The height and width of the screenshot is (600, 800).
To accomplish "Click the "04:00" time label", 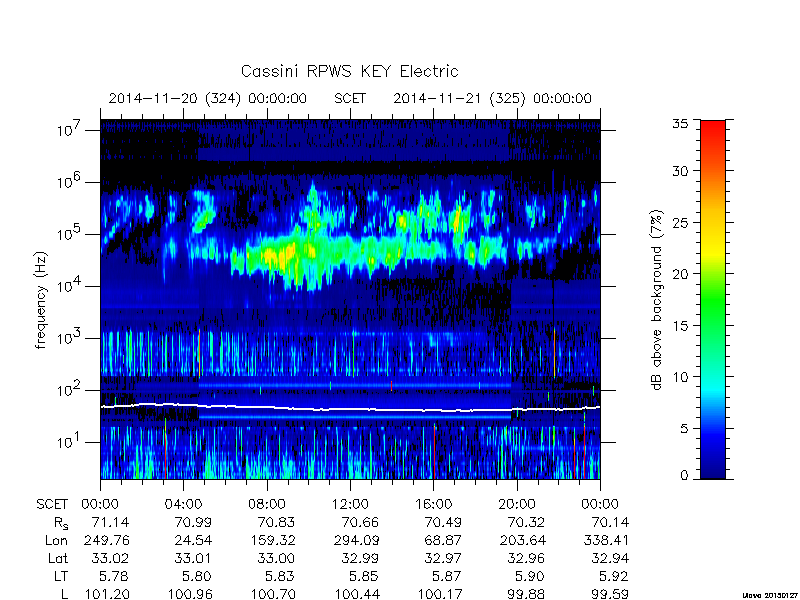I will [184, 505].
